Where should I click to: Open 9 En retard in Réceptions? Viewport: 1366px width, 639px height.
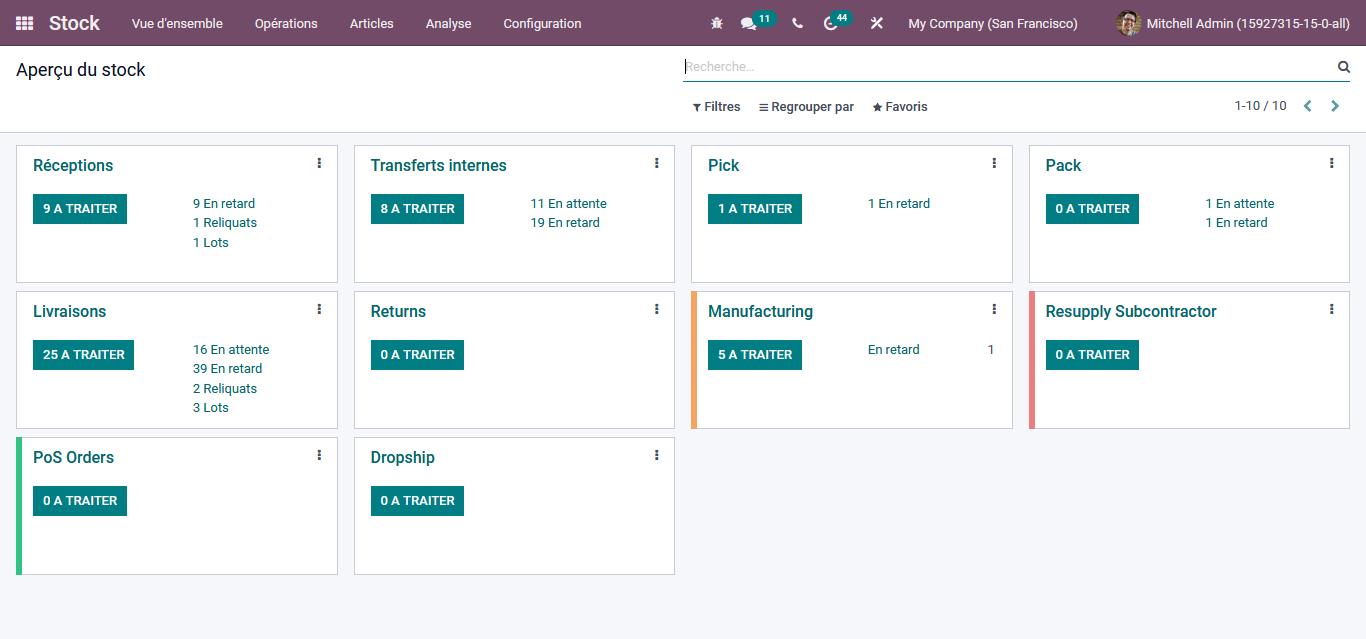point(224,204)
